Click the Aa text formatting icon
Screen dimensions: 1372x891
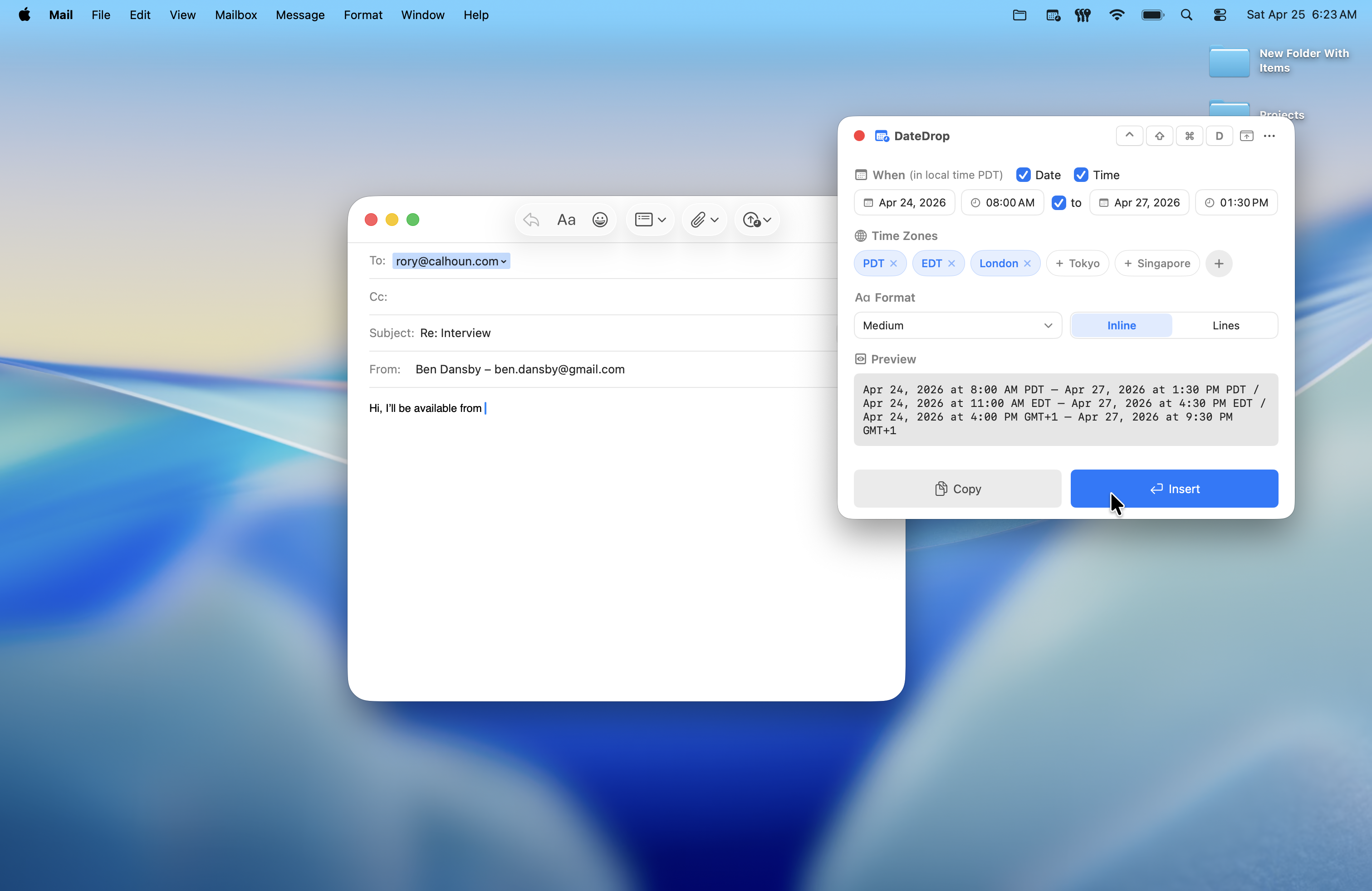565,220
